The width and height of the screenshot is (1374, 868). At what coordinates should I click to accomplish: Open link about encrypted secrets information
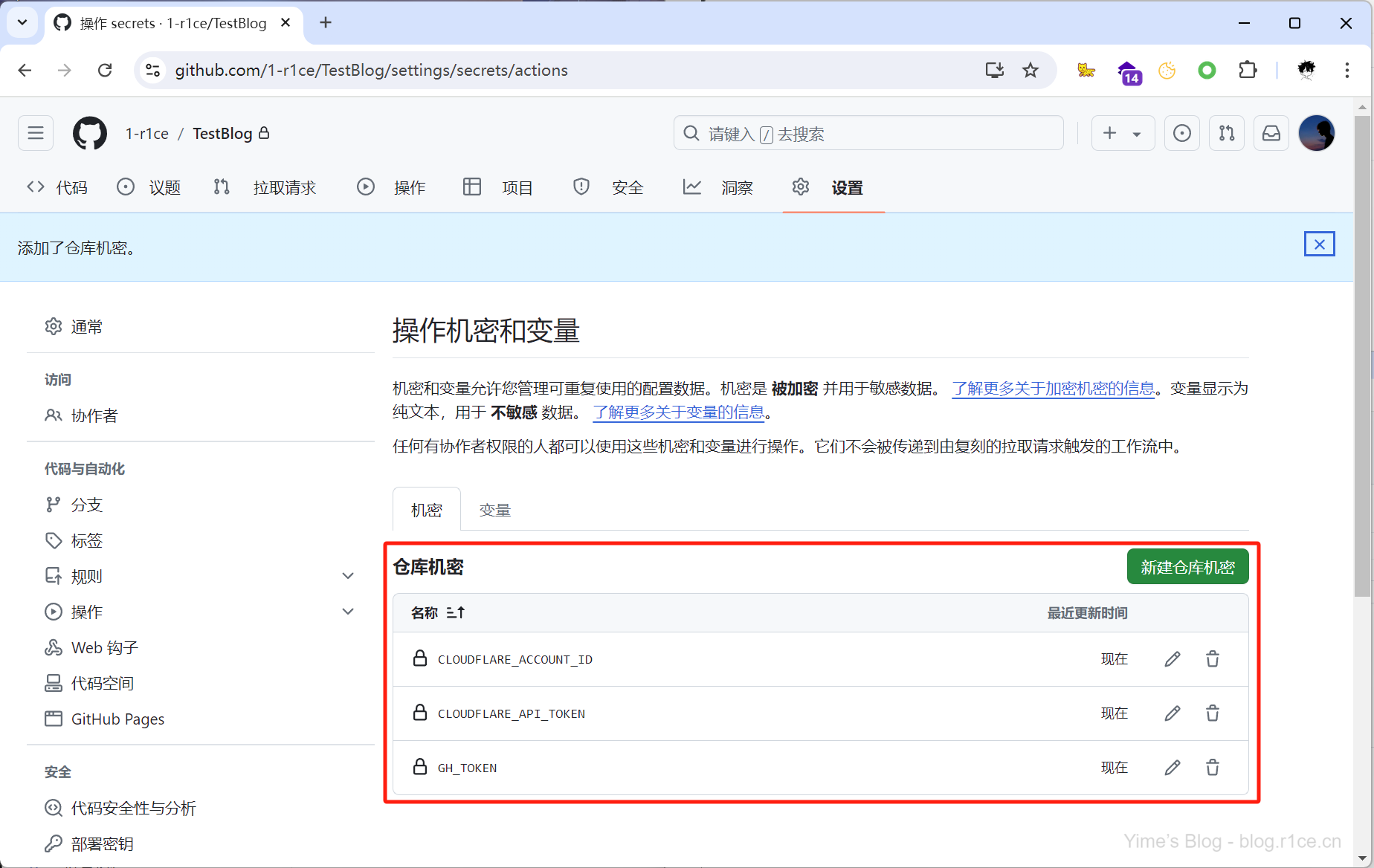coord(1053,389)
